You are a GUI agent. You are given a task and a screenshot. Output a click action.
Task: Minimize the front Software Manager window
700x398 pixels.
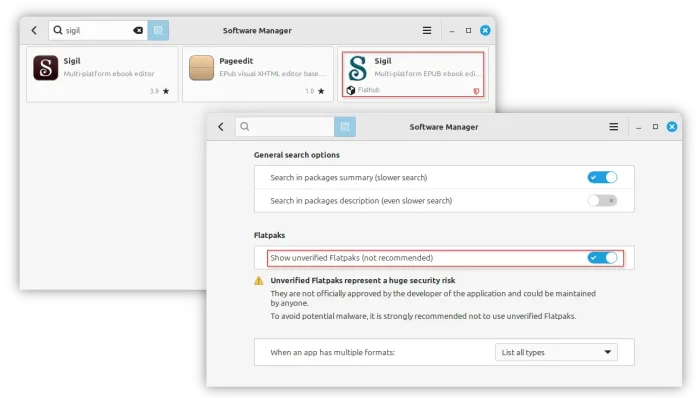tap(639, 128)
